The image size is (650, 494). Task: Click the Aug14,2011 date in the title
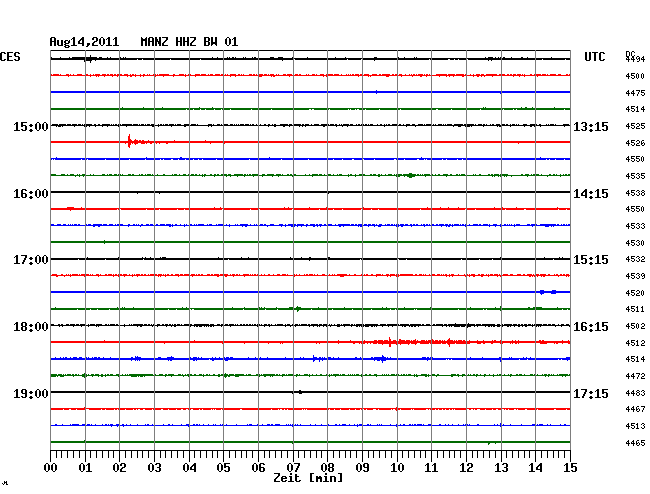click(x=84, y=42)
